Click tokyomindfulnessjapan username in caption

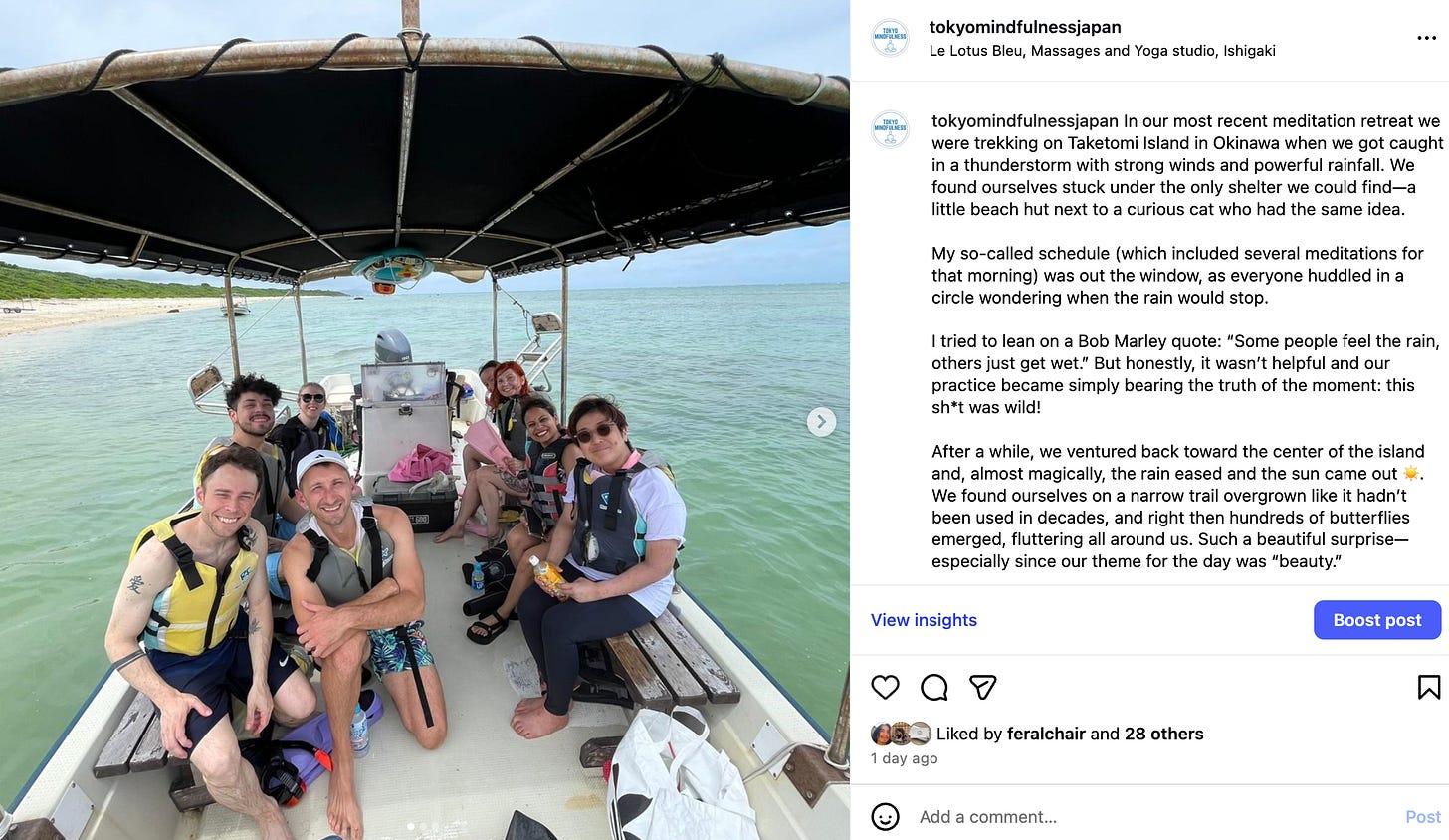[1025, 121]
